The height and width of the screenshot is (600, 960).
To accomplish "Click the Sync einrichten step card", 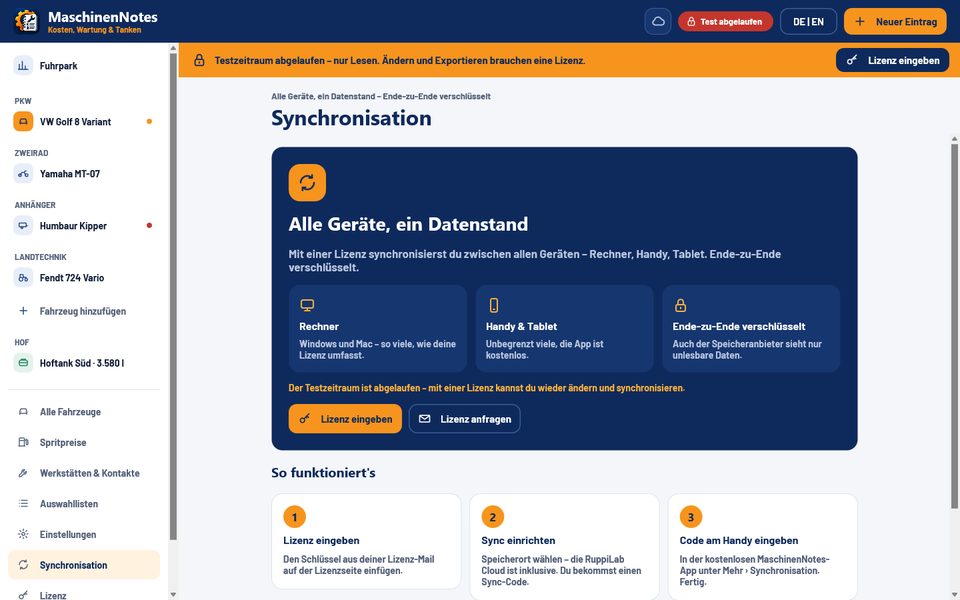I will click(564, 547).
